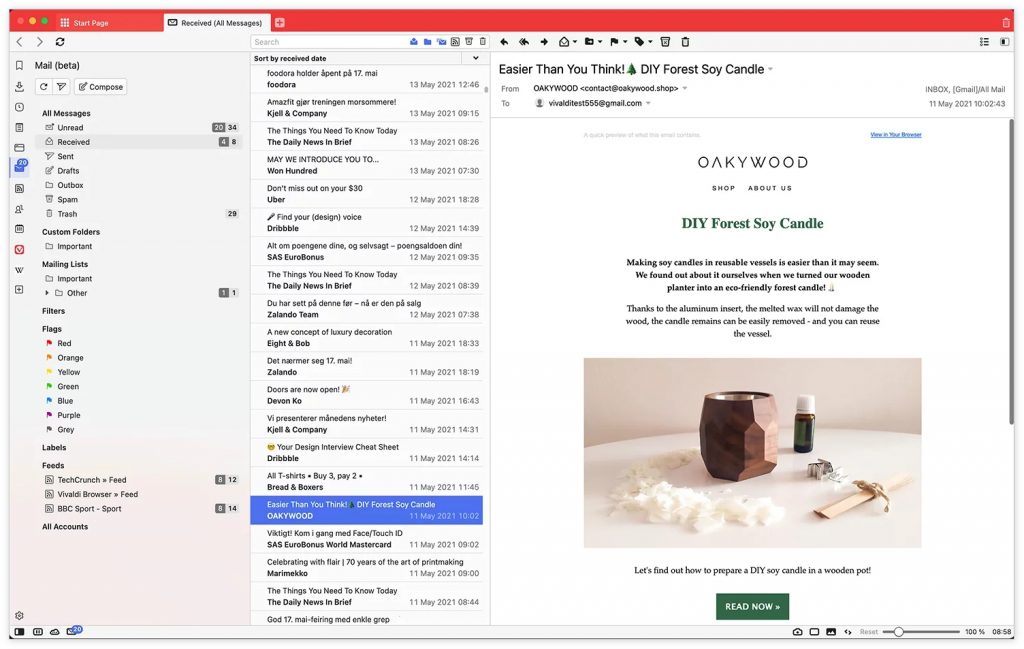
Task: Open the Bookmarks panel in the sidebar
Action: [x=19, y=66]
